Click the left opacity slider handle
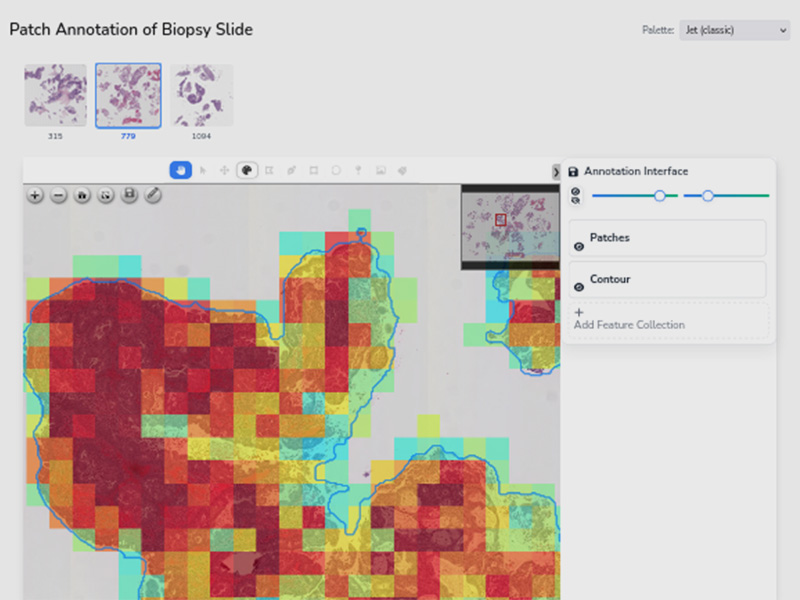Viewport: 800px width, 600px height. click(x=660, y=196)
